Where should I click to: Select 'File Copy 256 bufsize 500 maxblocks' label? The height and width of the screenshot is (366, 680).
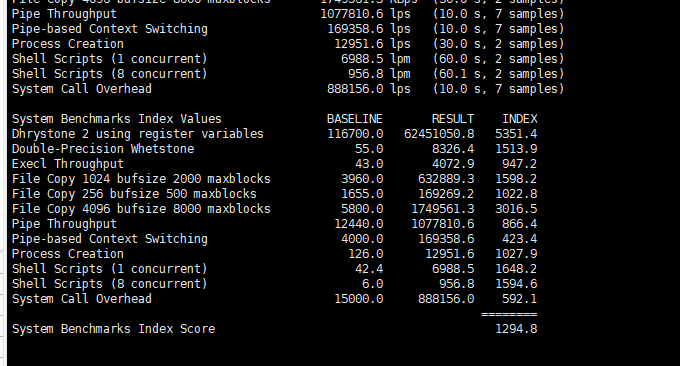(x=134, y=194)
